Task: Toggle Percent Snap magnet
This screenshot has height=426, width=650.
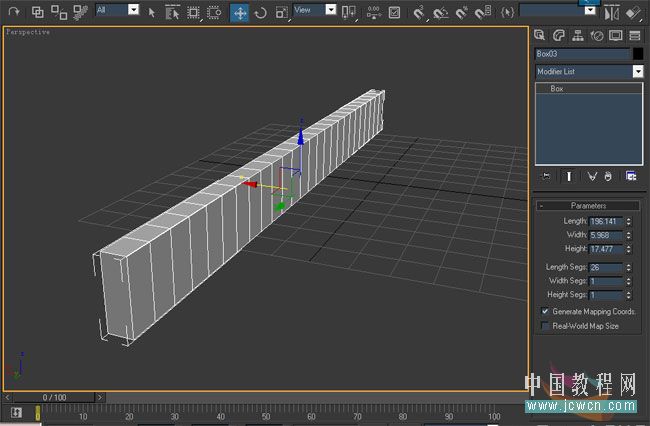Action: tap(461, 13)
